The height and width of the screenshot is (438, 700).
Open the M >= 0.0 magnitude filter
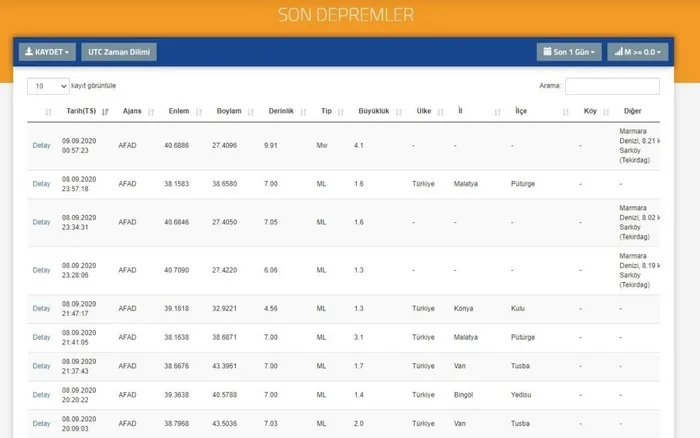coord(638,52)
